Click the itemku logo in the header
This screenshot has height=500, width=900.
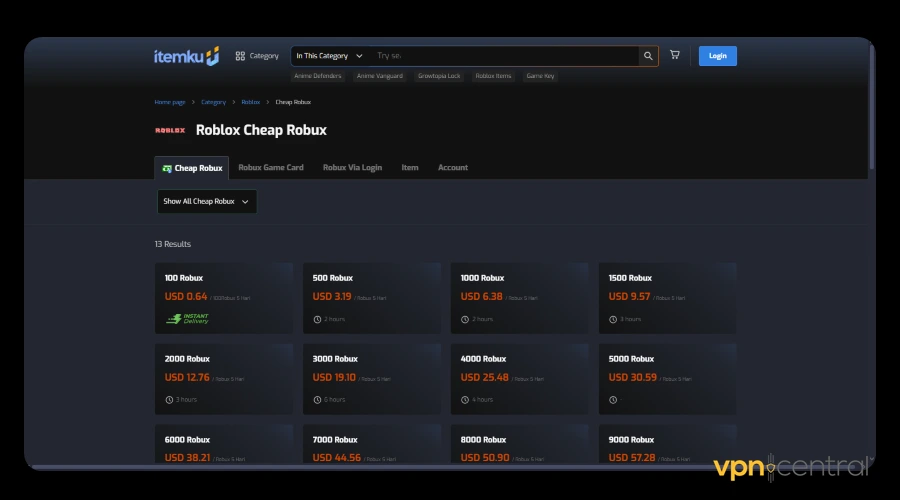coord(186,56)
